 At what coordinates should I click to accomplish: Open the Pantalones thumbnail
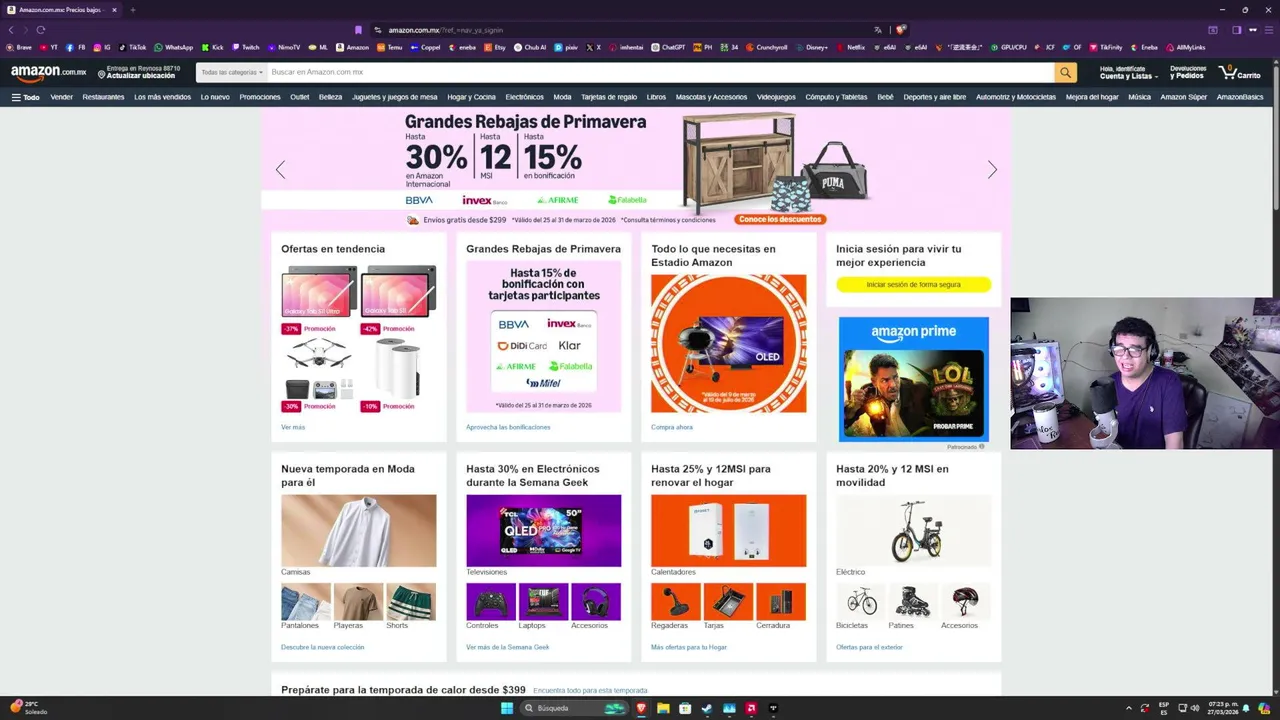click(306, 601)
